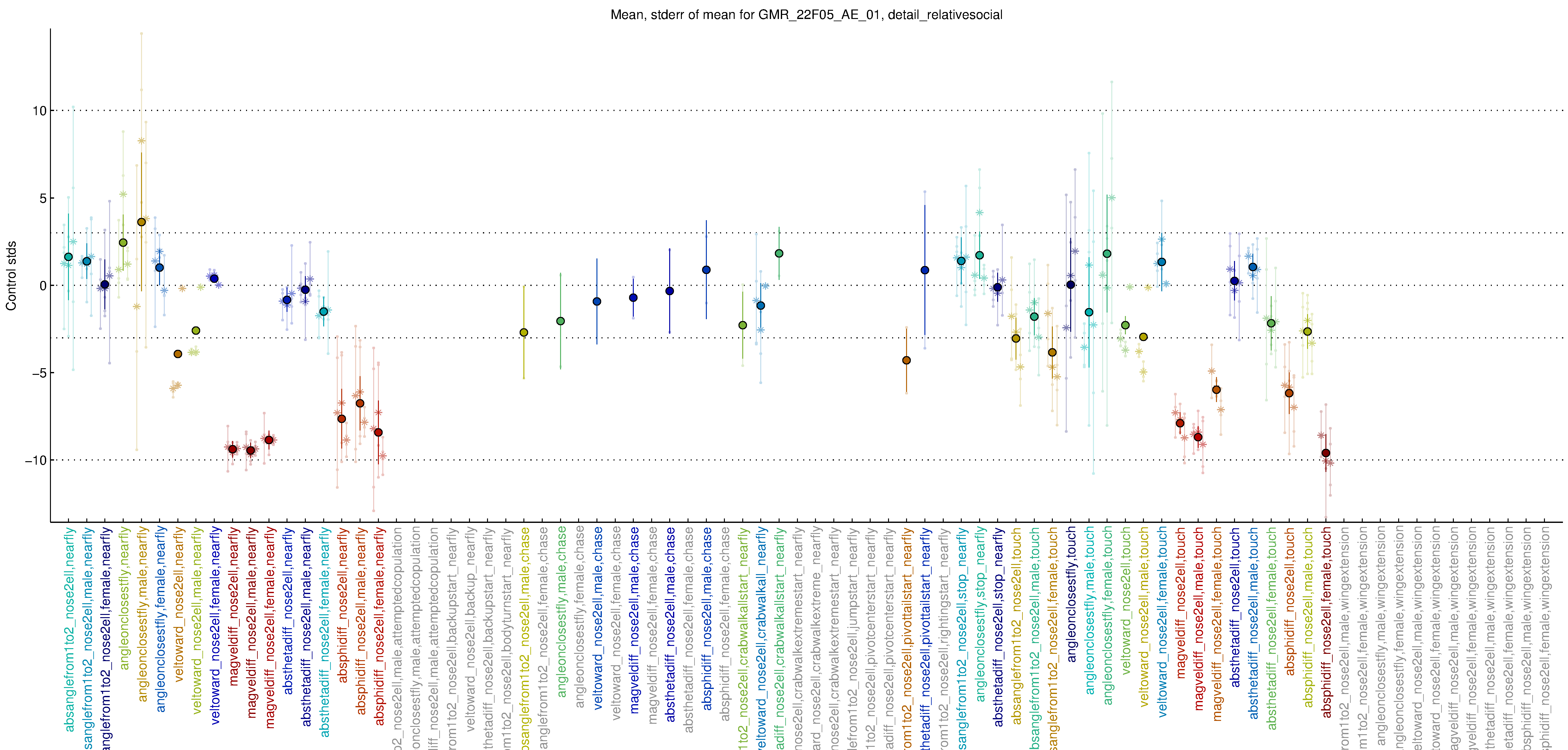This screenshot has width=1568, height=750.
Task: Select the x-label 'absphidiff_nose2ell,nearfly'
Action: [343, 605]
